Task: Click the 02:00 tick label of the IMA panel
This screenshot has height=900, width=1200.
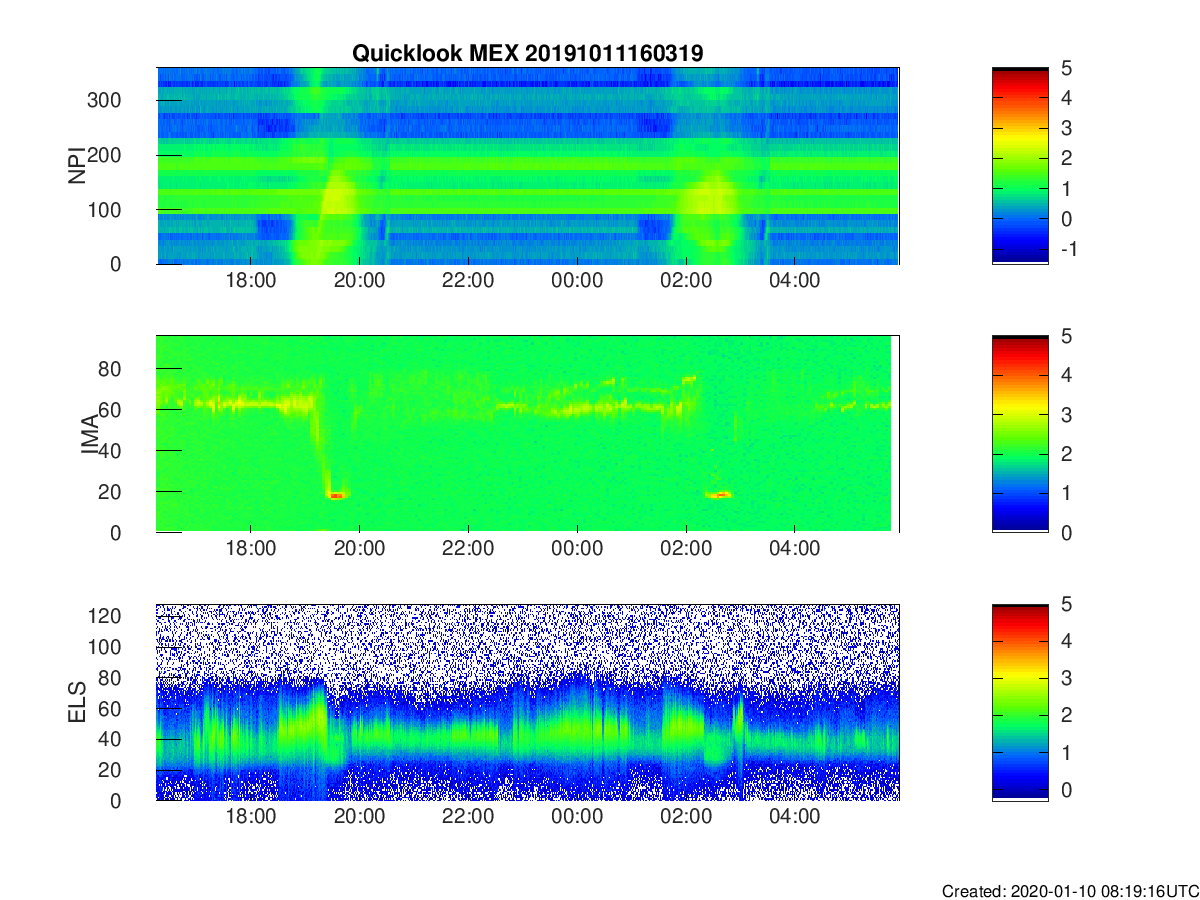Action: (x=686, y=549)
